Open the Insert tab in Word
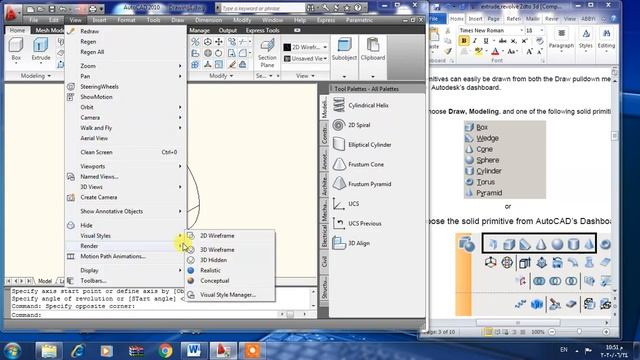This screenshot has height=360, width=640. (x=475, y=19)
